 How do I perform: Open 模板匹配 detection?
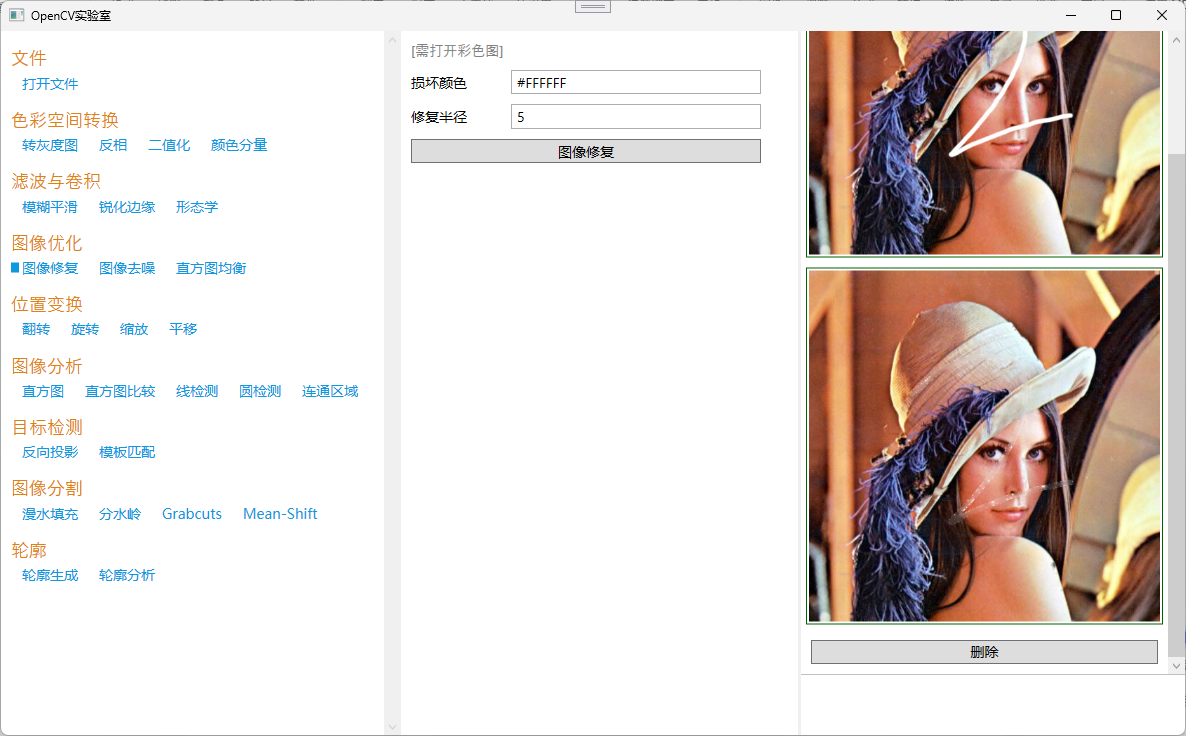pos(127,452)
